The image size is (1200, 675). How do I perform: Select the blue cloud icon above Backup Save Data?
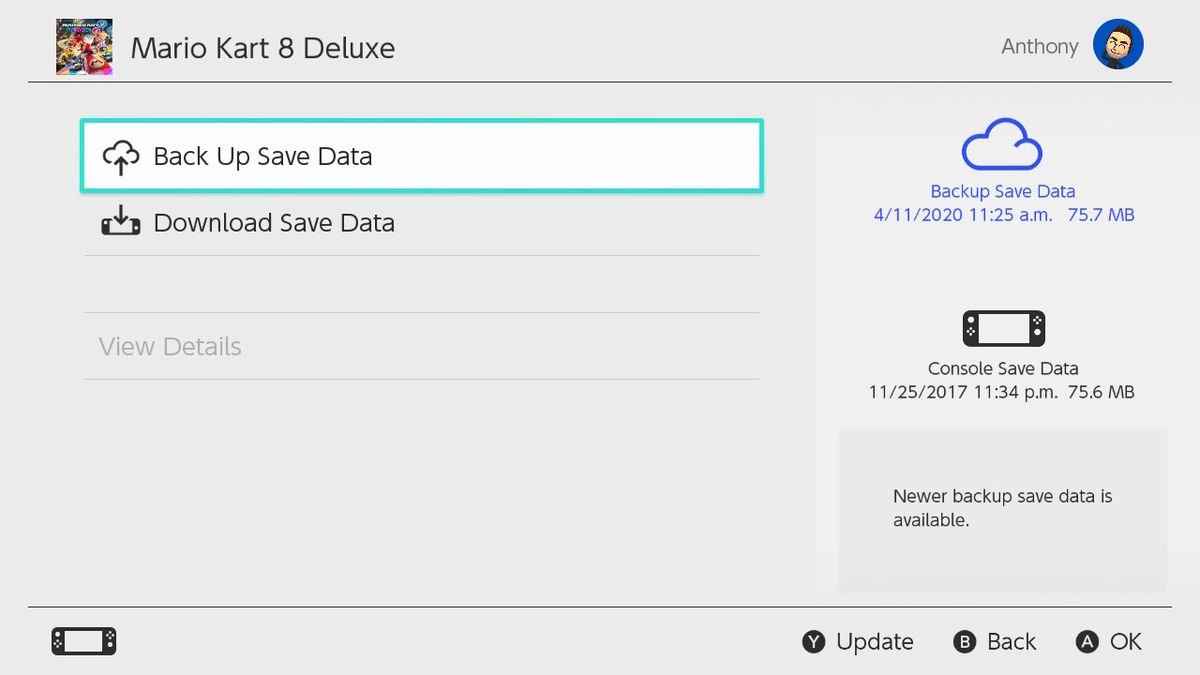coord(1002,145)
